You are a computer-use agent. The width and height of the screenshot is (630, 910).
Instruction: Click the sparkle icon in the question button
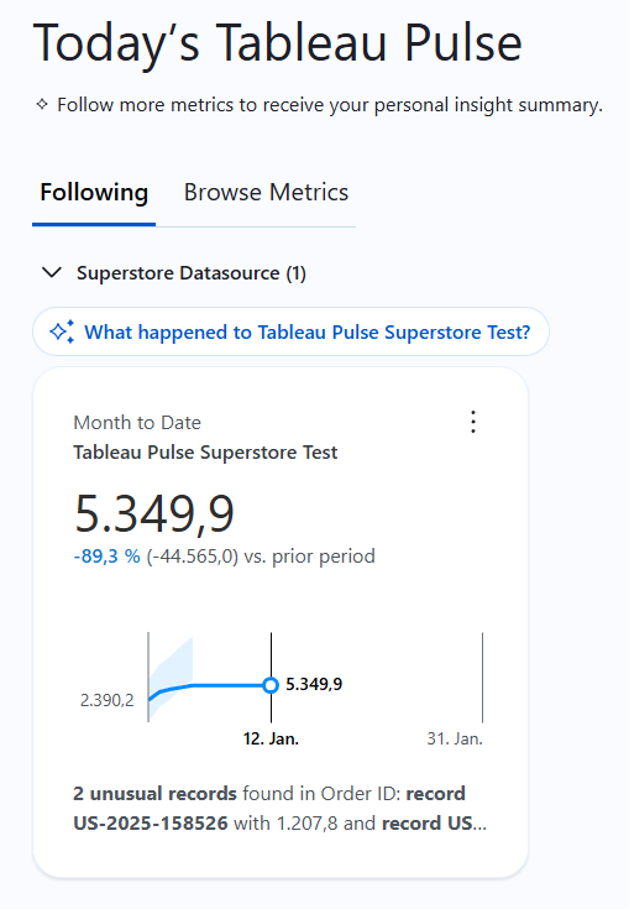62,332
